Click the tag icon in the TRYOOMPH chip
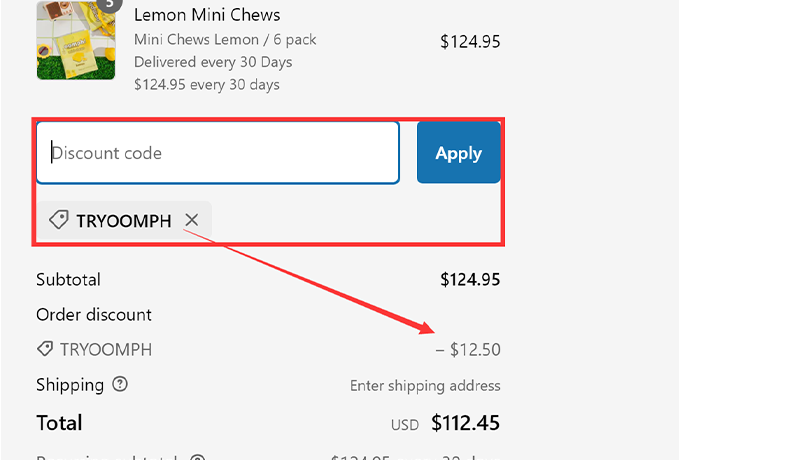Viewport: 800px width, 460px height. [x=59, y=220]
